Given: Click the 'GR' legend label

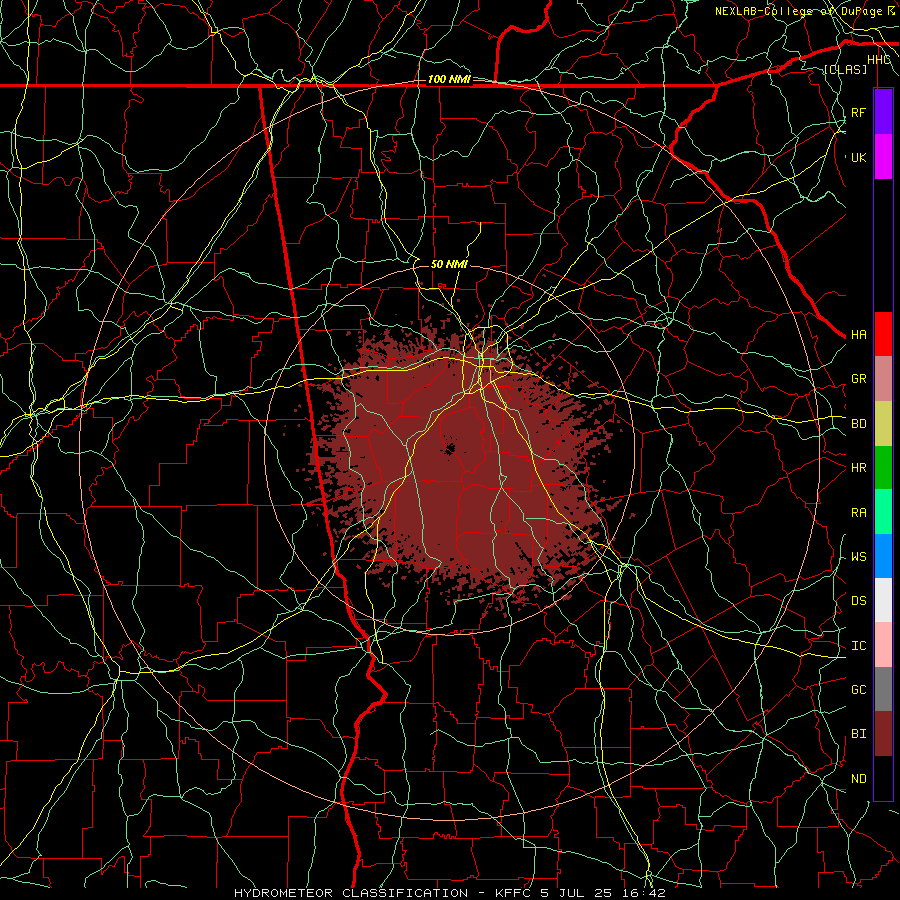Looking at the screenshot, I should 858,378.
